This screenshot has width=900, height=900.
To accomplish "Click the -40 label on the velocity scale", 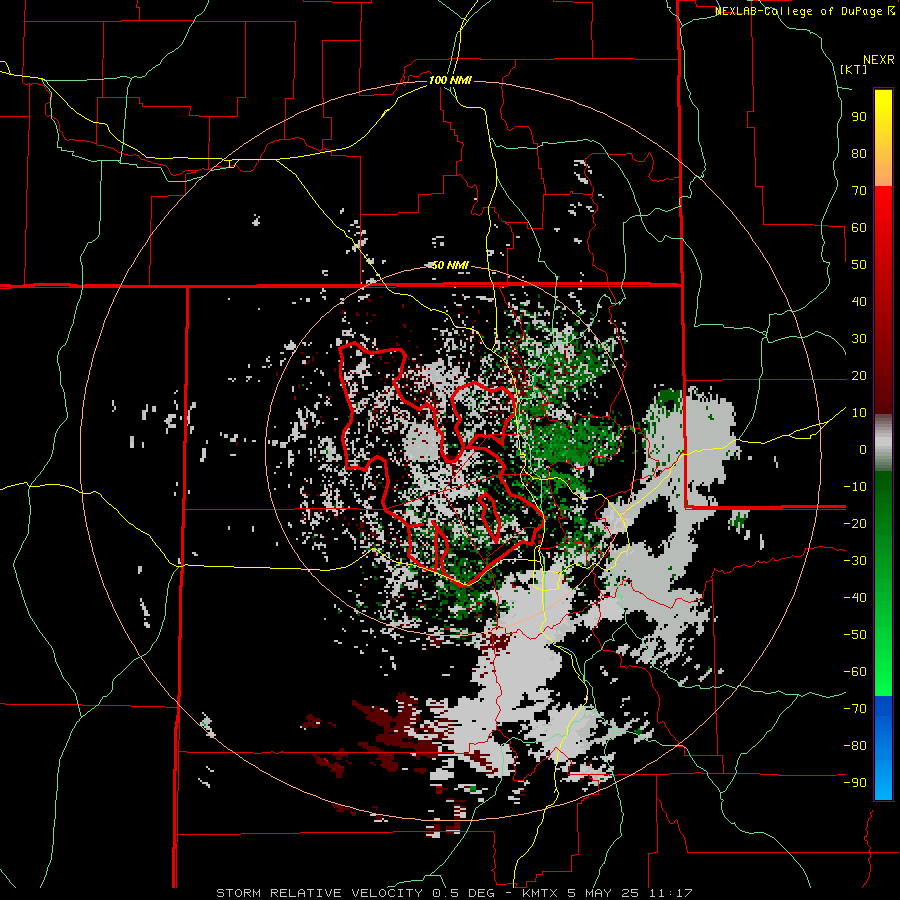I will click(x=855, y=598).
